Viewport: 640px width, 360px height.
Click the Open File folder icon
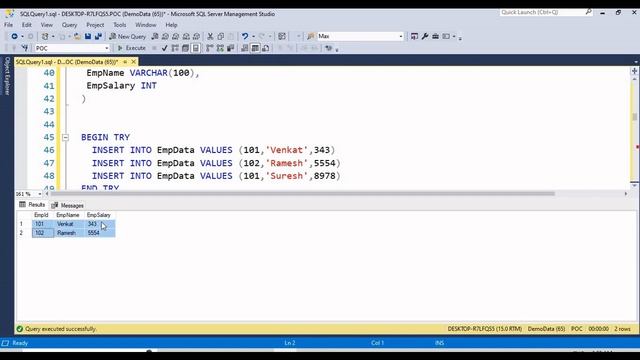(77, 36)
